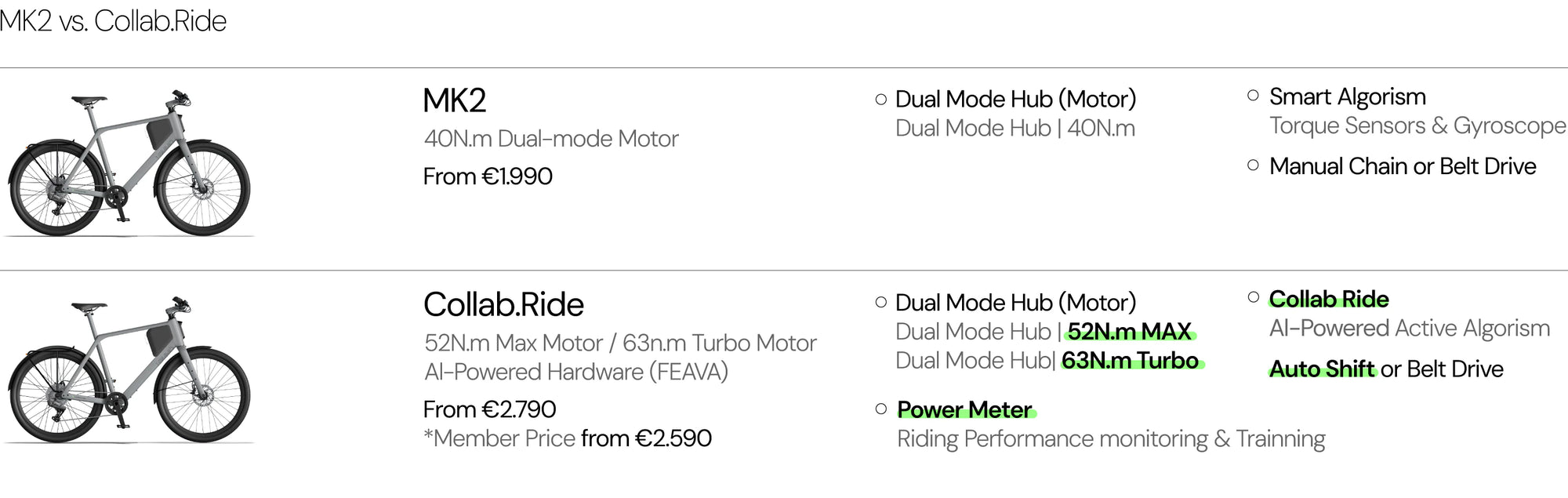Image resolution: width=1568 pixels, height=498 pixels.
Task: Click the highlighted "Auto Shift" text
Action: [1321, 369]
